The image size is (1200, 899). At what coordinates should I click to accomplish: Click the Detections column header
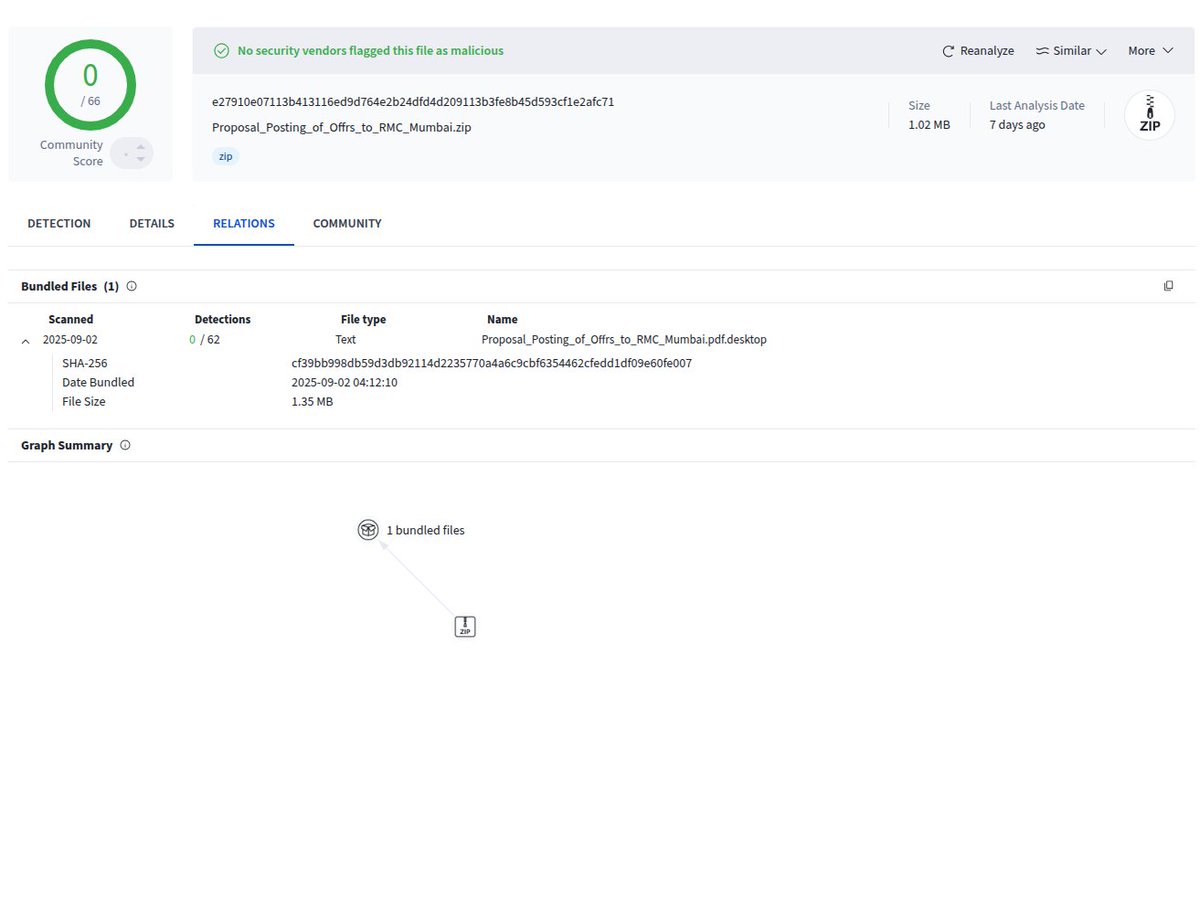222,320
